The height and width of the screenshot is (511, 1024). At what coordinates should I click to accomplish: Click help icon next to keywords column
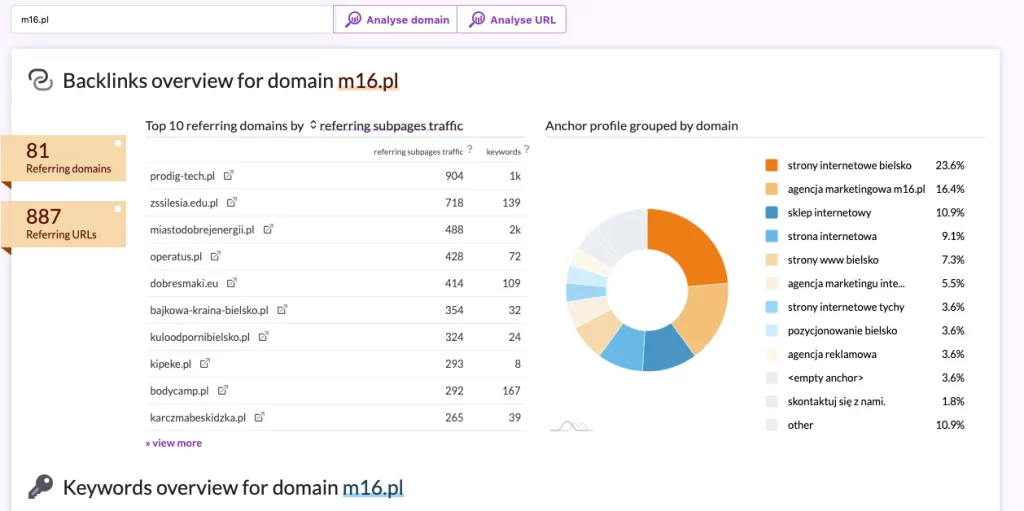[x=526, y=151]
